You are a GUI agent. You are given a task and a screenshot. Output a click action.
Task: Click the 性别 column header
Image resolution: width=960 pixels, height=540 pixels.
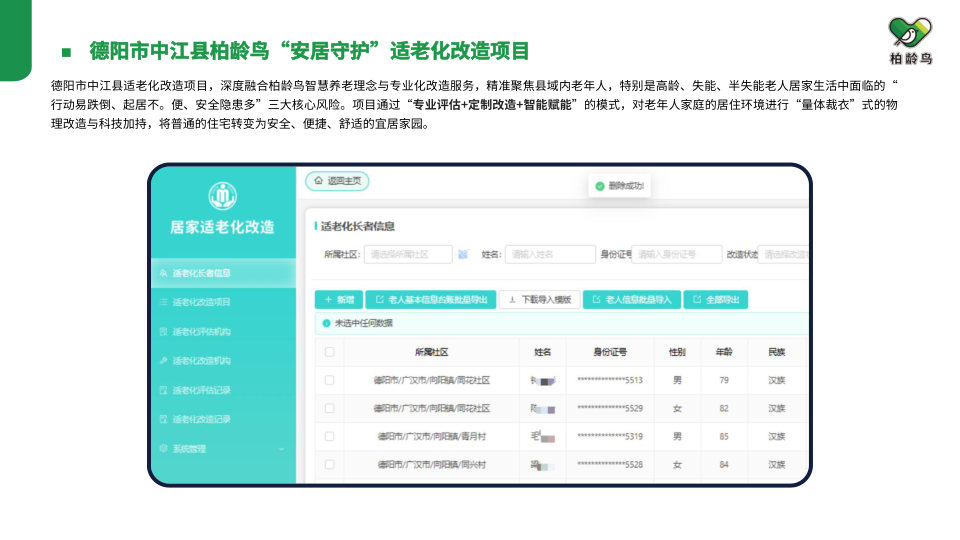pos(677,352)
